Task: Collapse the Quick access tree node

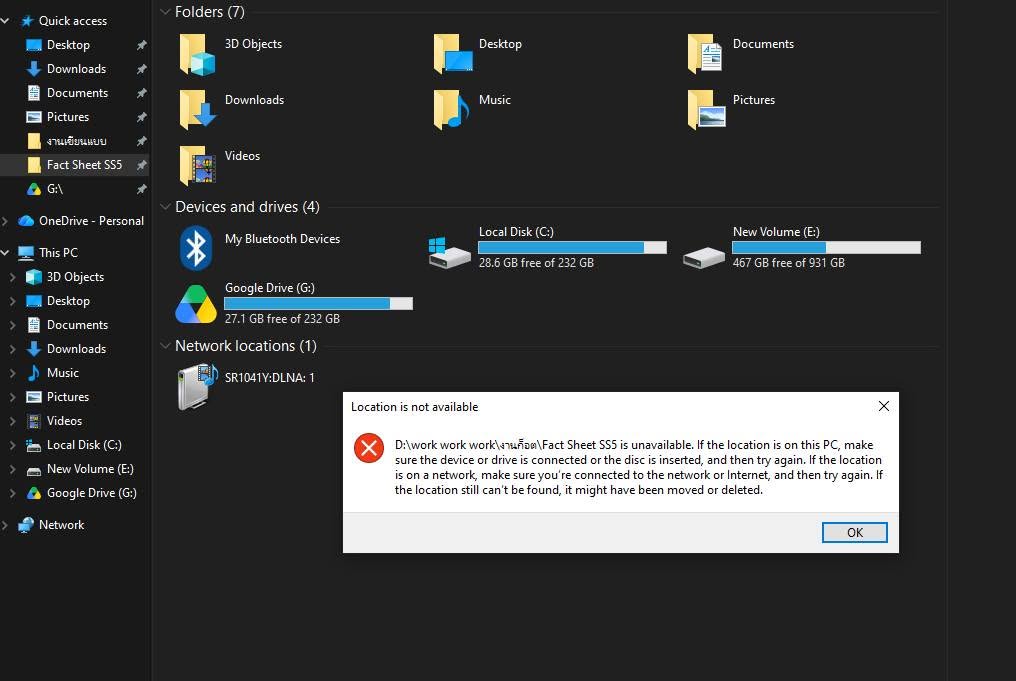Action: 5,21
